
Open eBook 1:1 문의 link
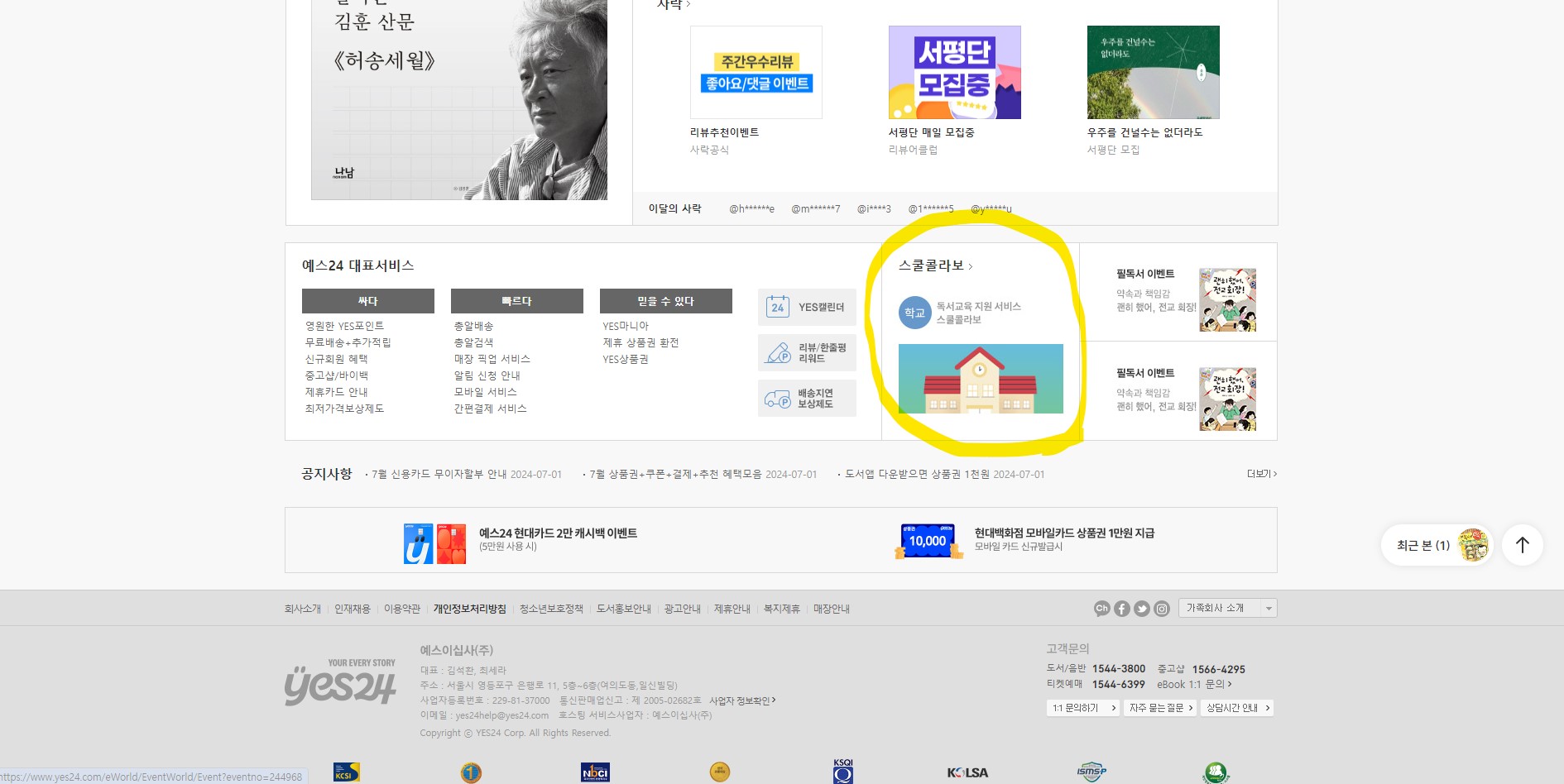click(1194, 684)
